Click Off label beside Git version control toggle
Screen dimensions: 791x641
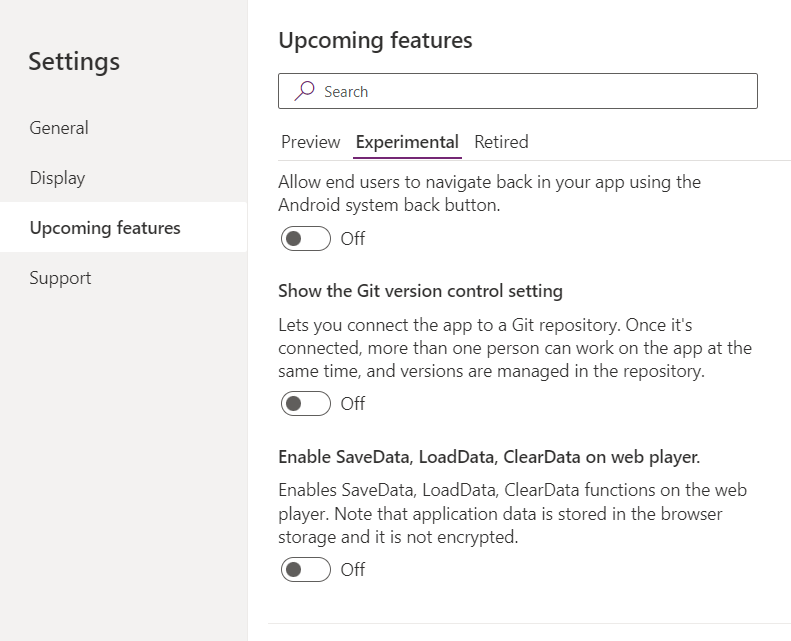(353, 403)
